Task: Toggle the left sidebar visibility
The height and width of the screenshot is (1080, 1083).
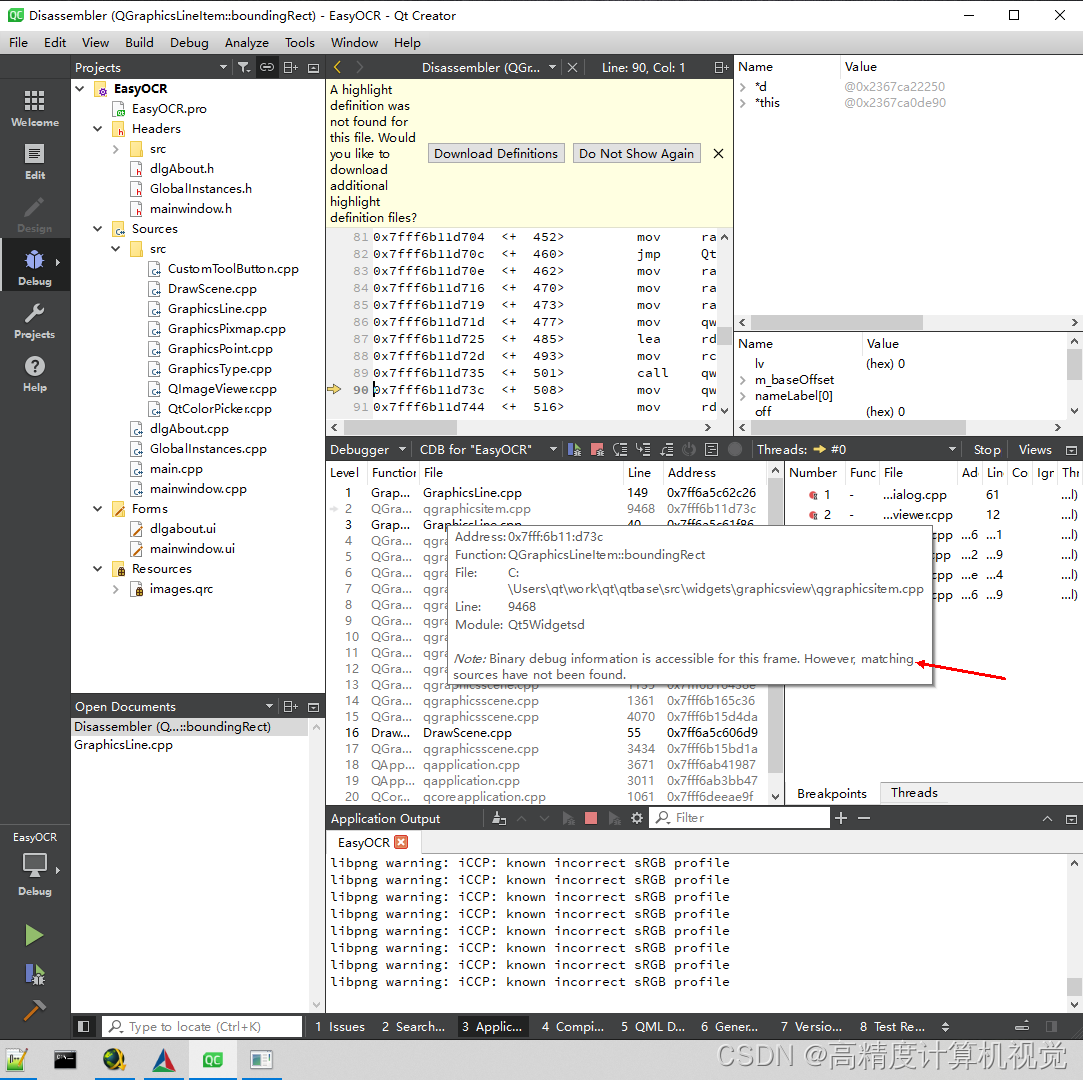Action: [x=84, y=1027]
